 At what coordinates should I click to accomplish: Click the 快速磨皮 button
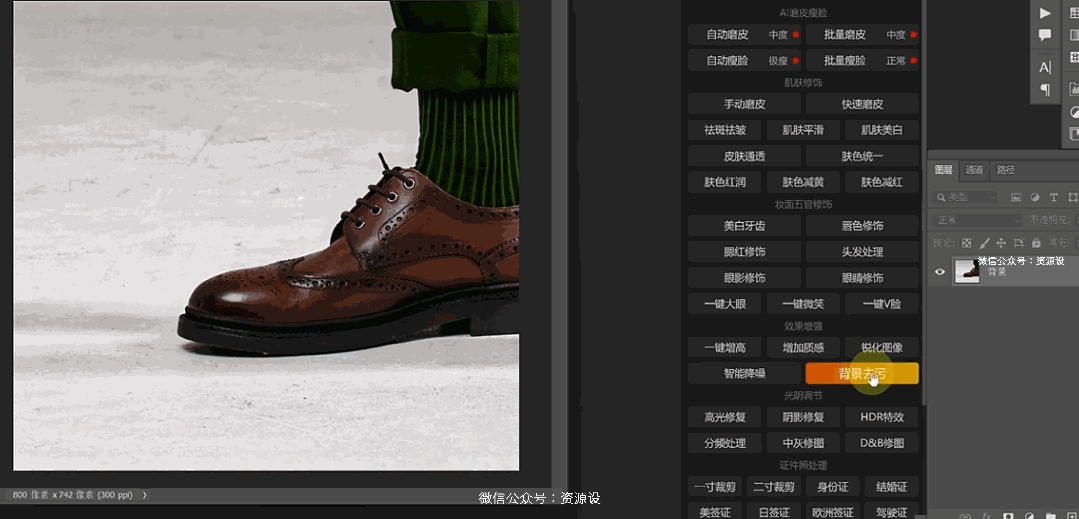pyautogui.click(x=862, y=104)
